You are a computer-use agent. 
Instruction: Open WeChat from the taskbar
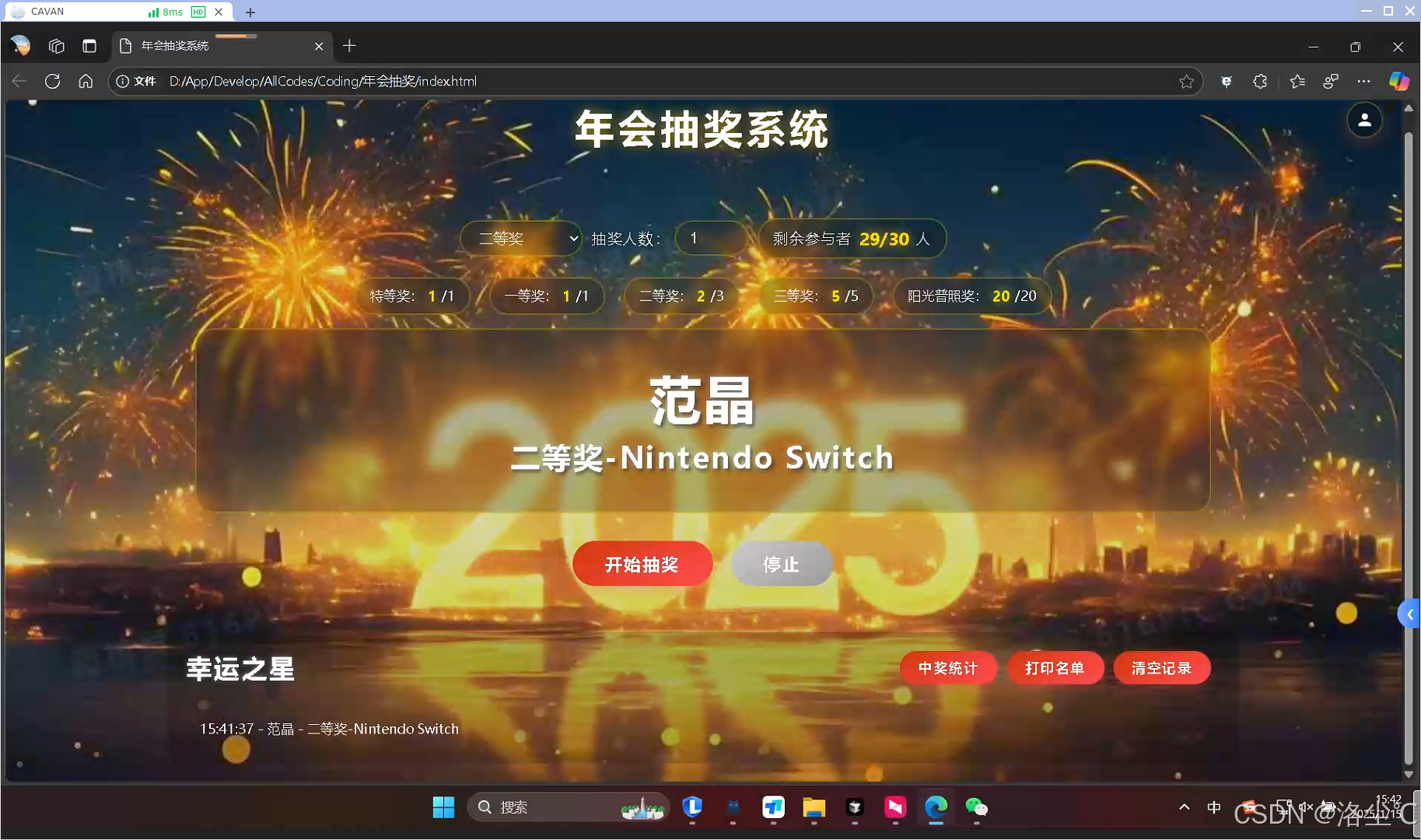pyautogui.click(x=977, y=807)
